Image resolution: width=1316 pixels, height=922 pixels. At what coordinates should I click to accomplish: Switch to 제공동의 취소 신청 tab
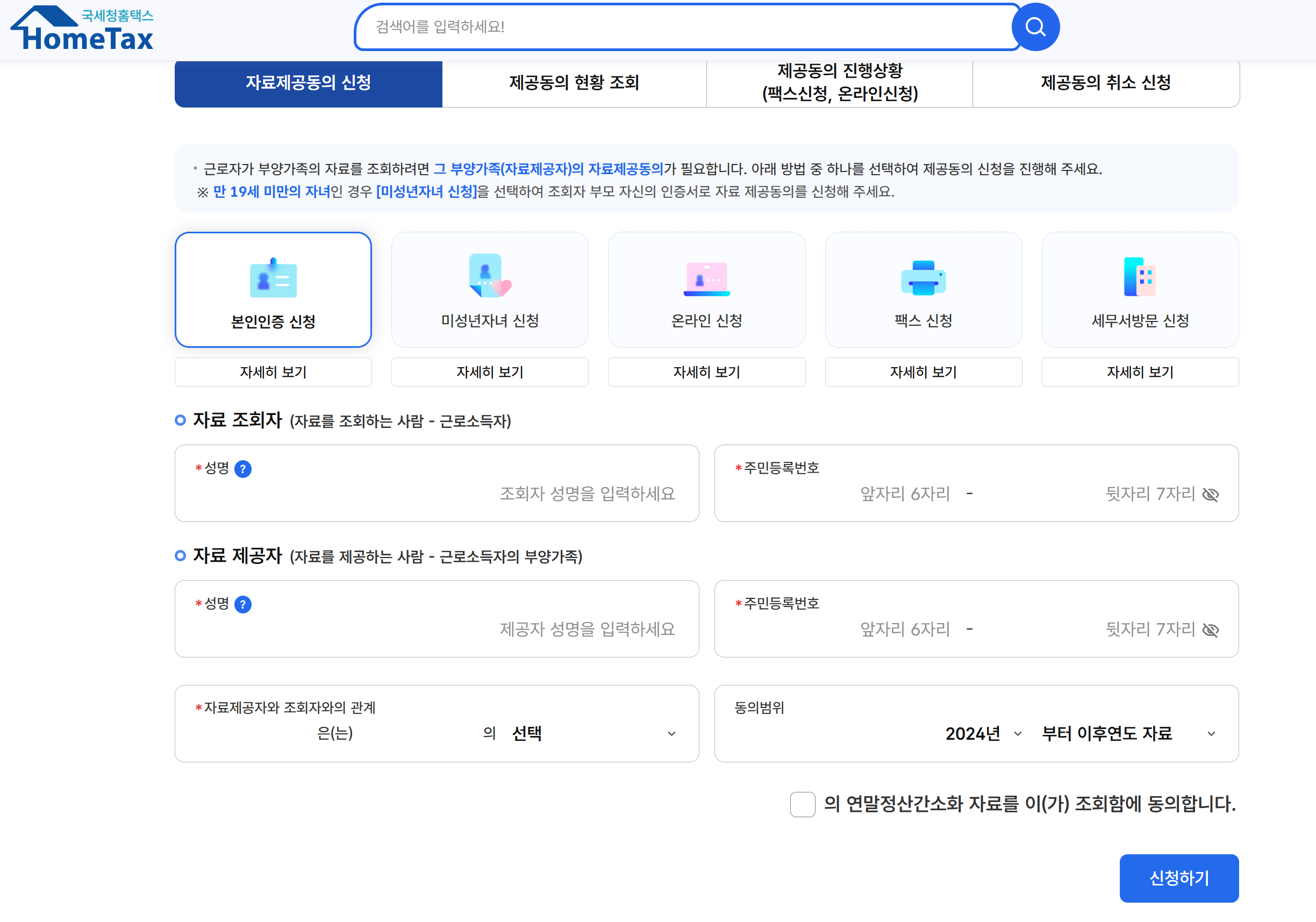pos(1106,83)
